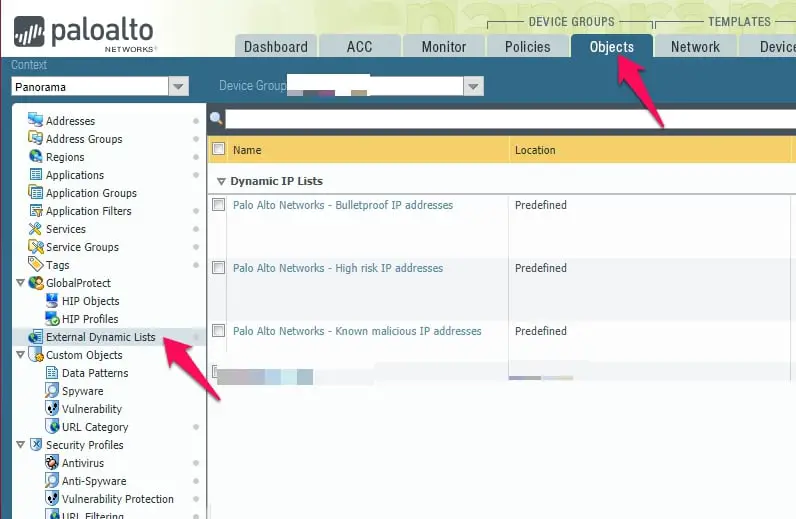Open Palo Alto Networks Bulletproof IP addresses link
796x519 pixels.
click(x=343, y=205)
